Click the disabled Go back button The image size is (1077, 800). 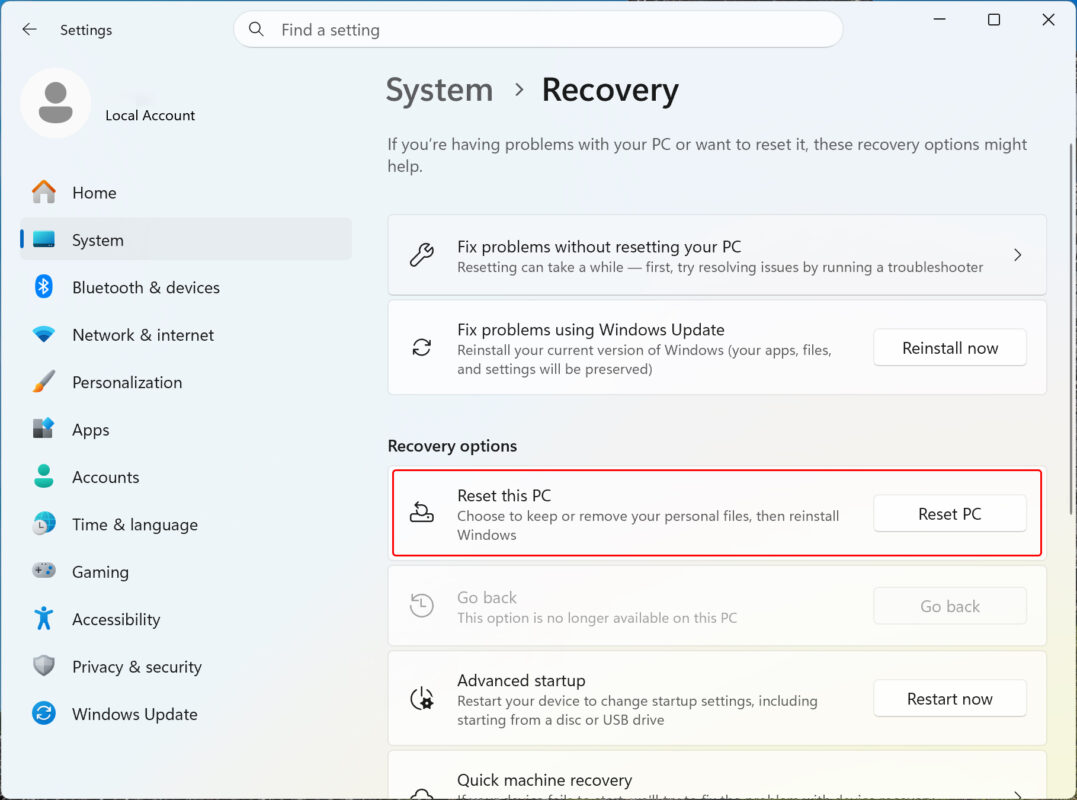[x=950, y=606]
